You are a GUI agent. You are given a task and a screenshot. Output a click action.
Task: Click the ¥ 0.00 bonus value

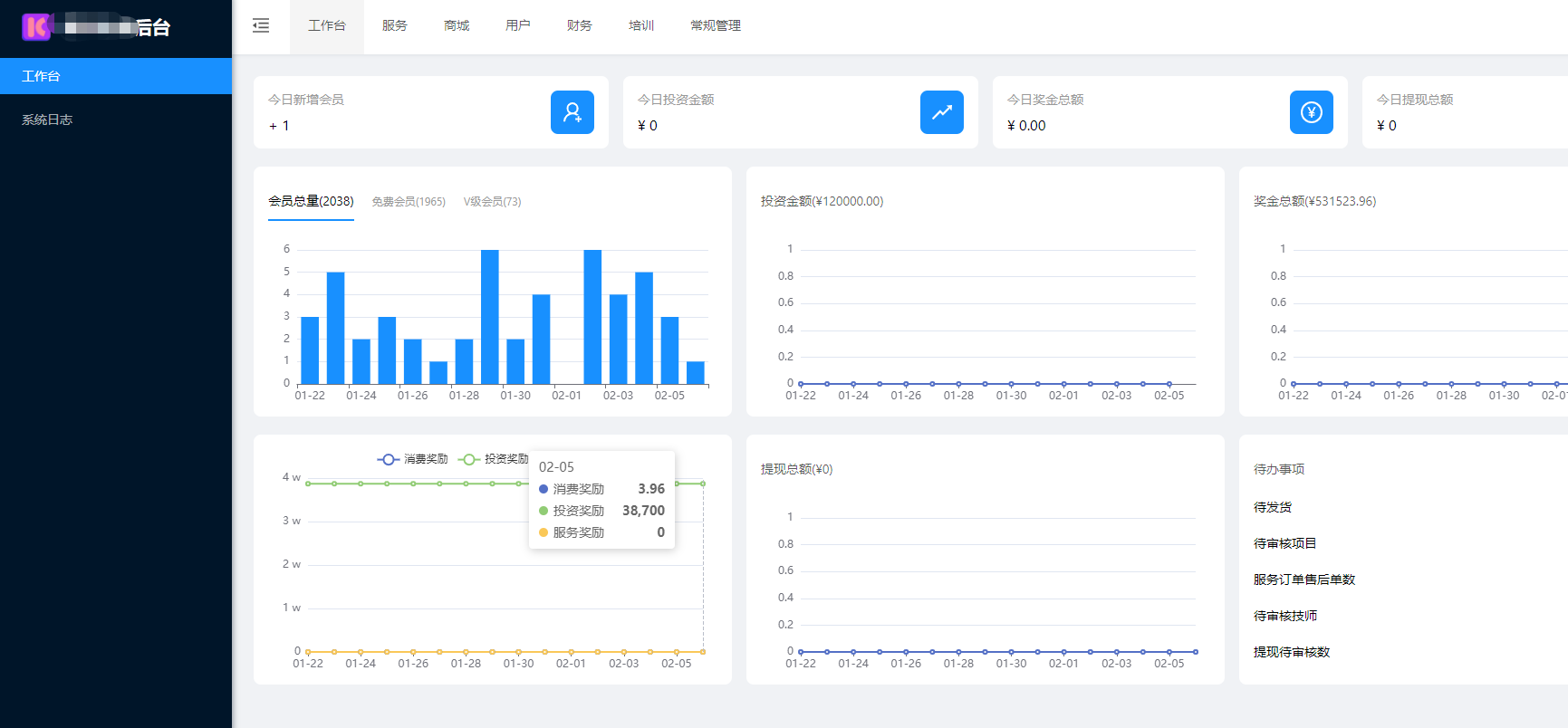pos(1026,126)
